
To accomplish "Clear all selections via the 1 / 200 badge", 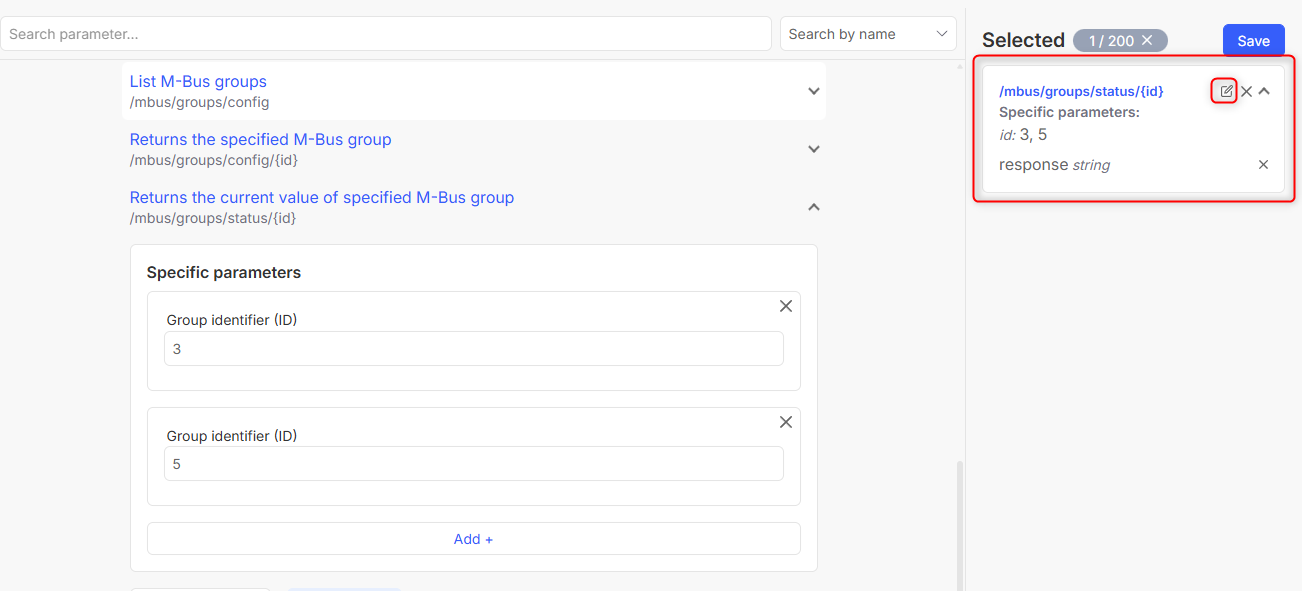I will click(1147, 40).
